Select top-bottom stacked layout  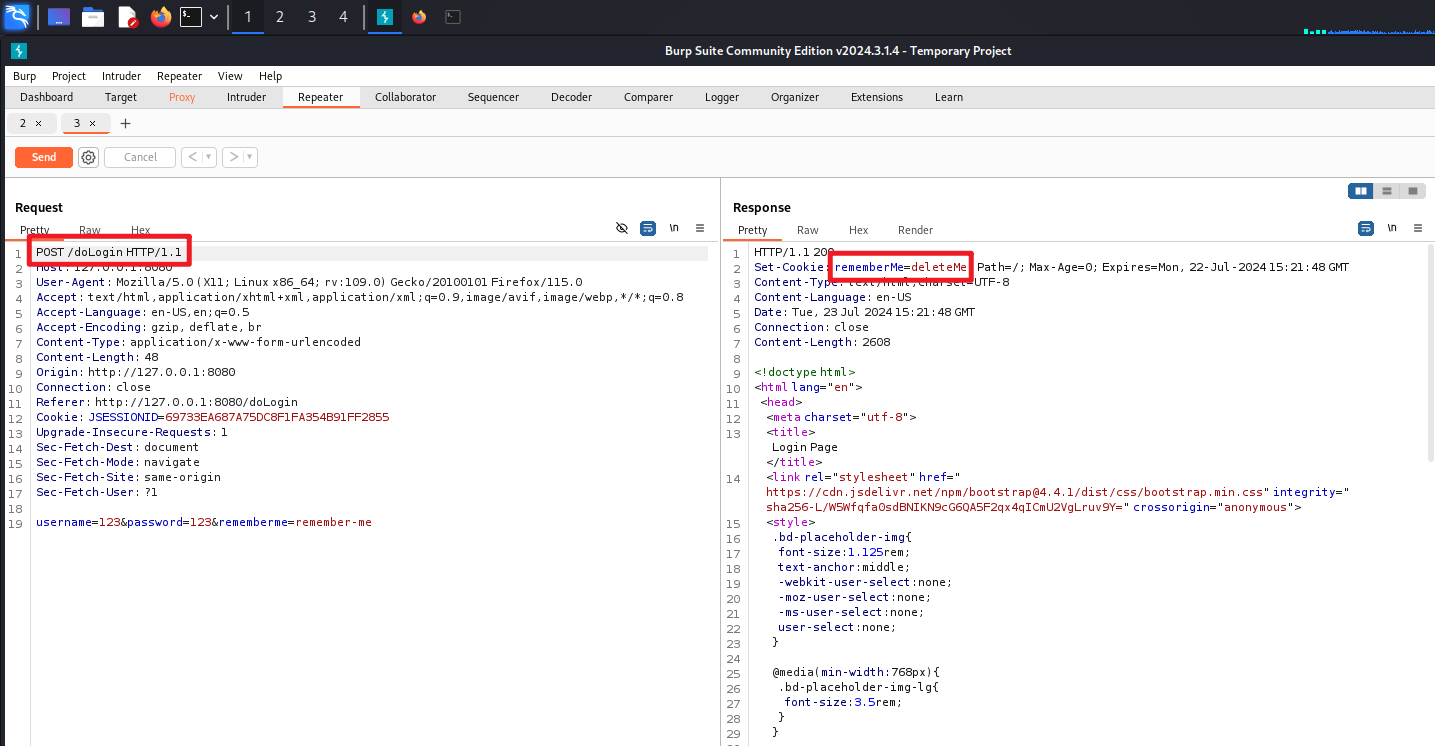(x=1386, y=191)
